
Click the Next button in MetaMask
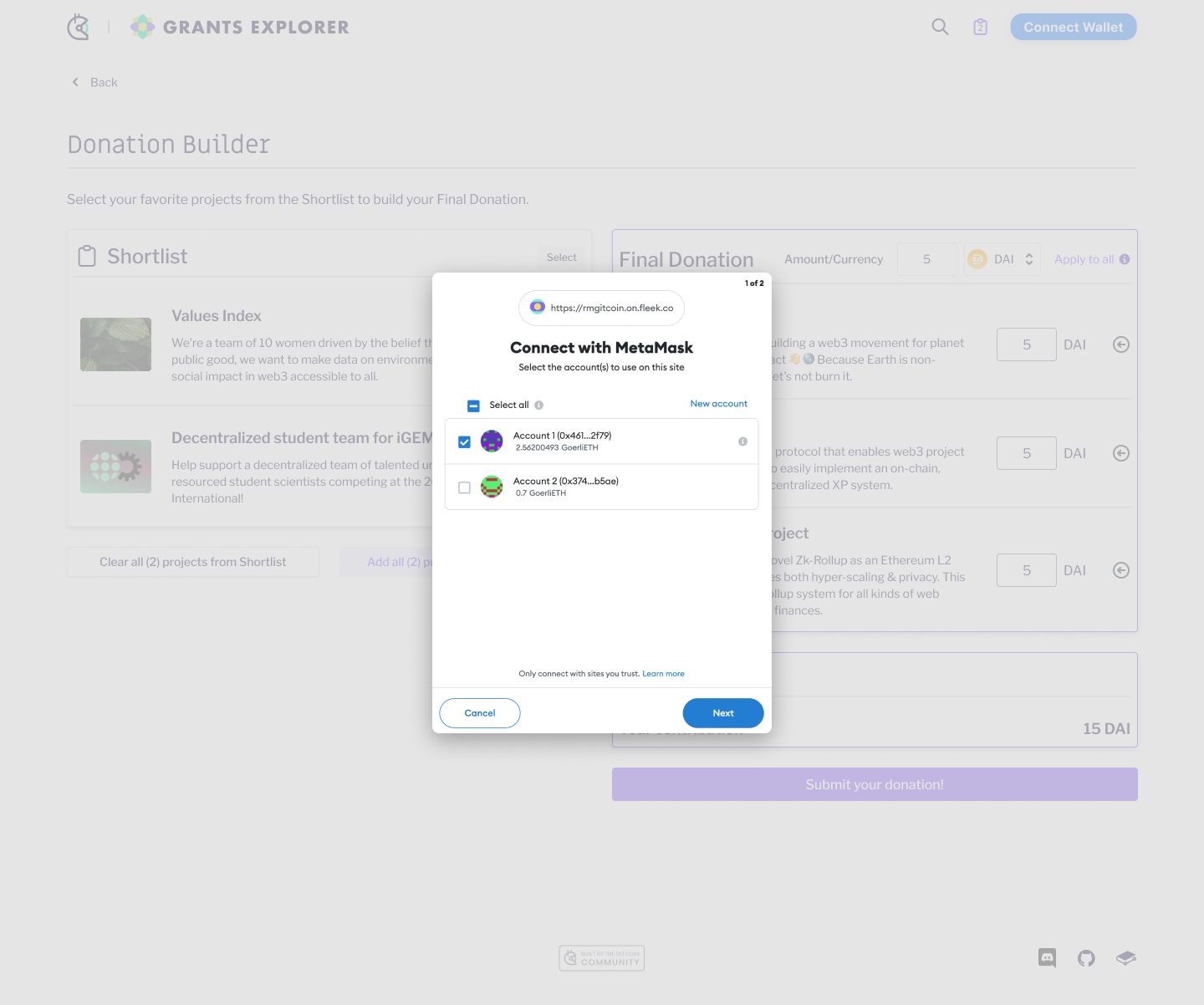(x=722, y=713)
